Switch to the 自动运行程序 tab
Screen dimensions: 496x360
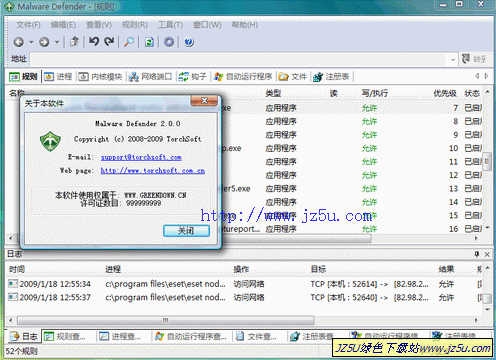click(243, 77)
